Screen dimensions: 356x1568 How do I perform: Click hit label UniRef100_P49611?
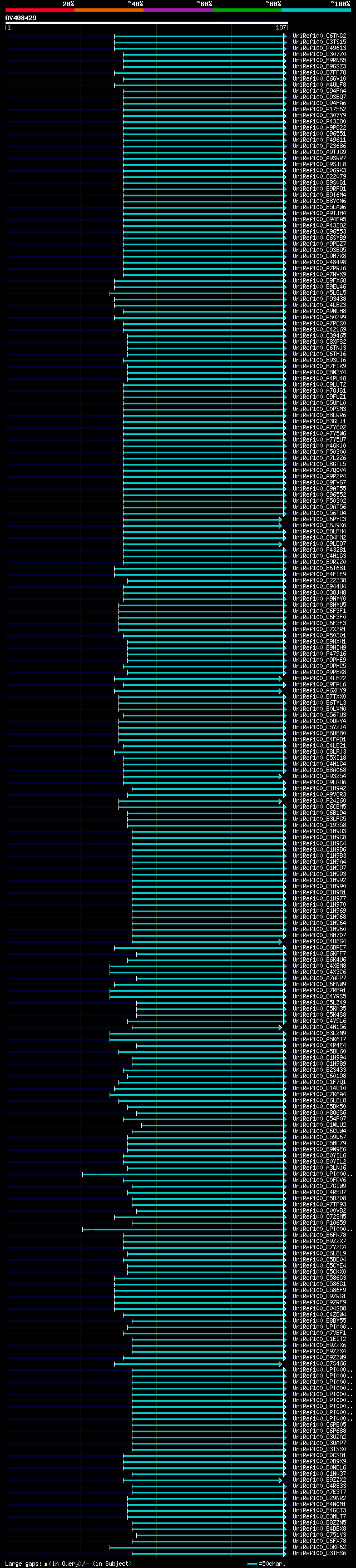click(x=319, y=140)
